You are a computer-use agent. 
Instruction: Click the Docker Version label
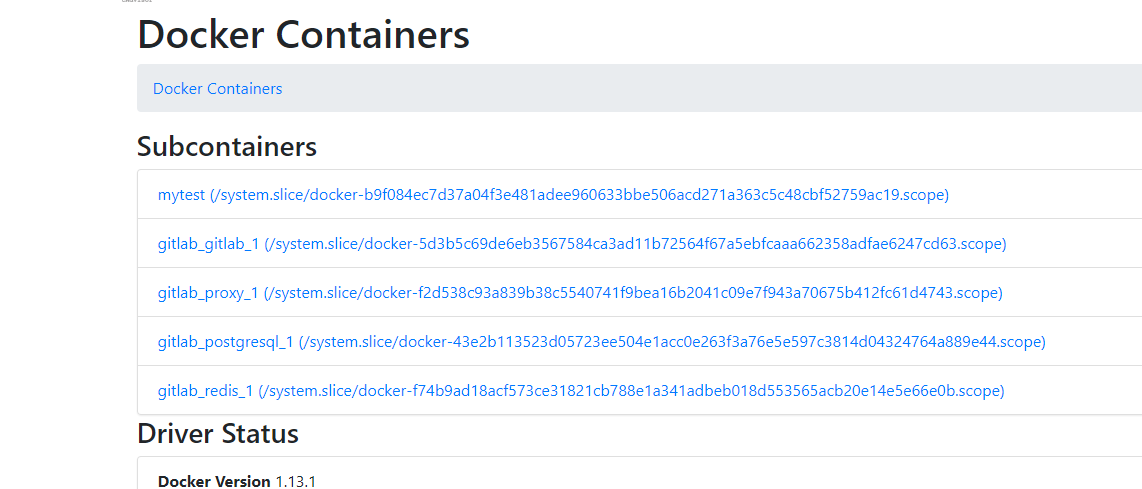click(214, 481)
